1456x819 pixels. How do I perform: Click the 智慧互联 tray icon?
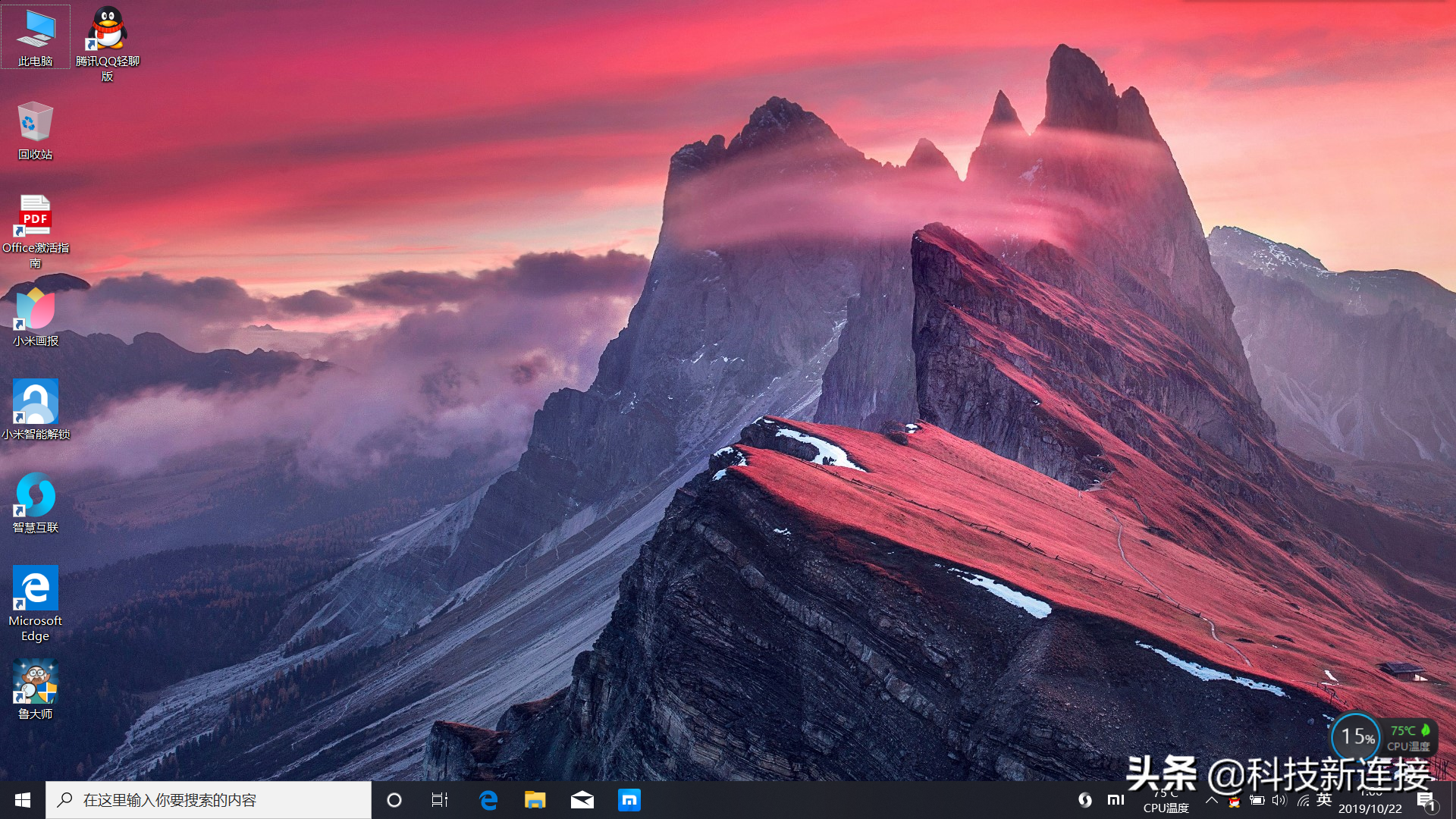[1085, 799]
